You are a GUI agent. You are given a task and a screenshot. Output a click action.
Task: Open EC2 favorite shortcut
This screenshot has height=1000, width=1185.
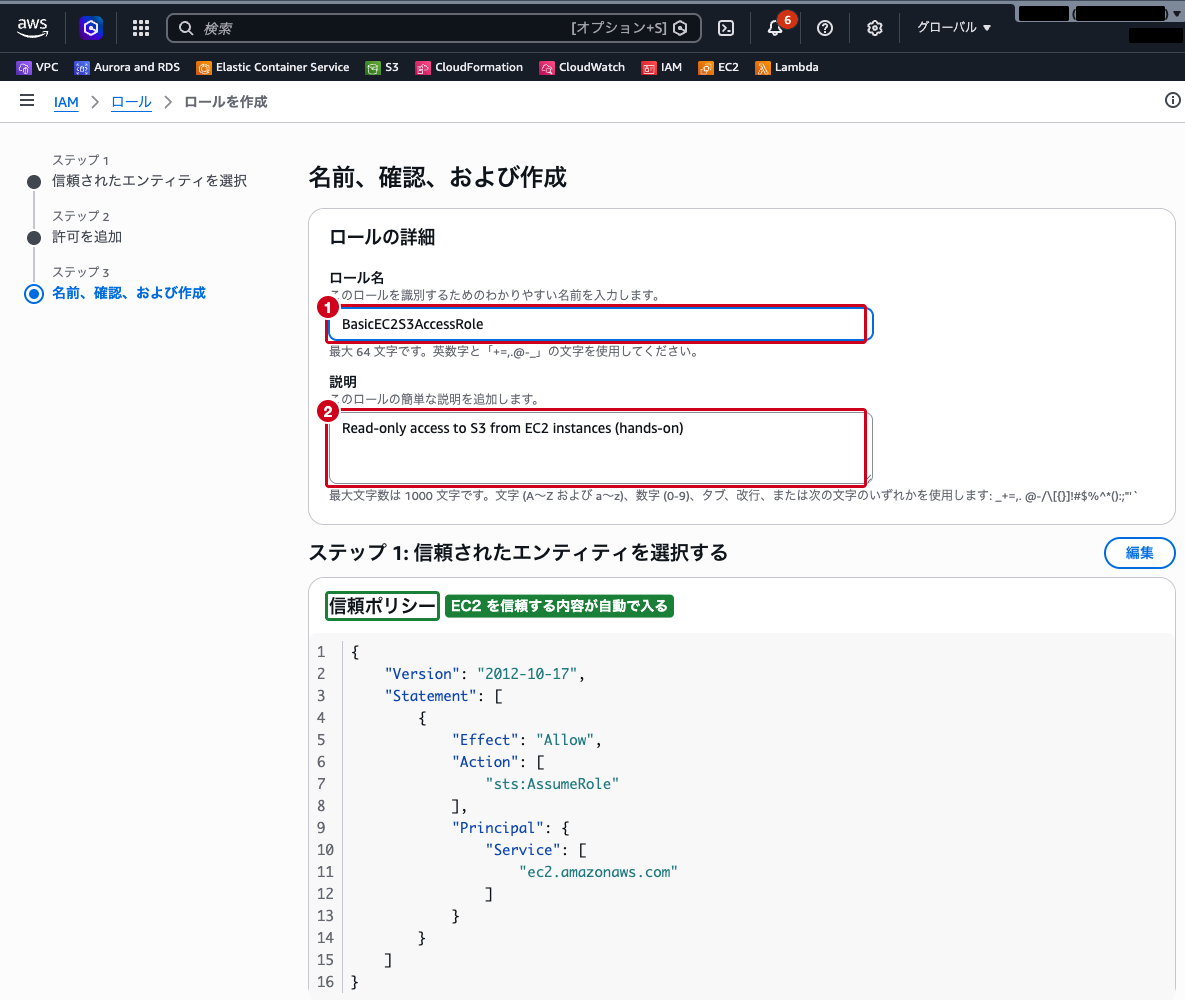tap(719, 67)
